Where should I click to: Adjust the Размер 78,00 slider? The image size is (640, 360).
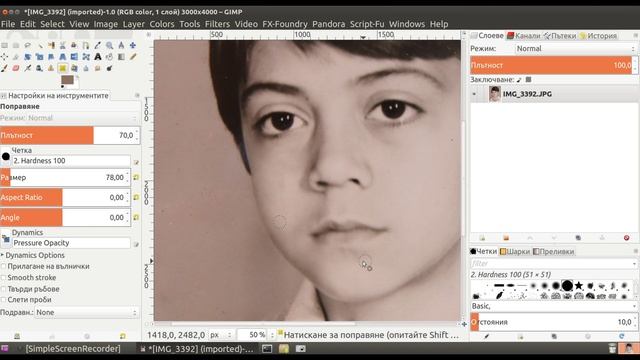click(65, 178)
